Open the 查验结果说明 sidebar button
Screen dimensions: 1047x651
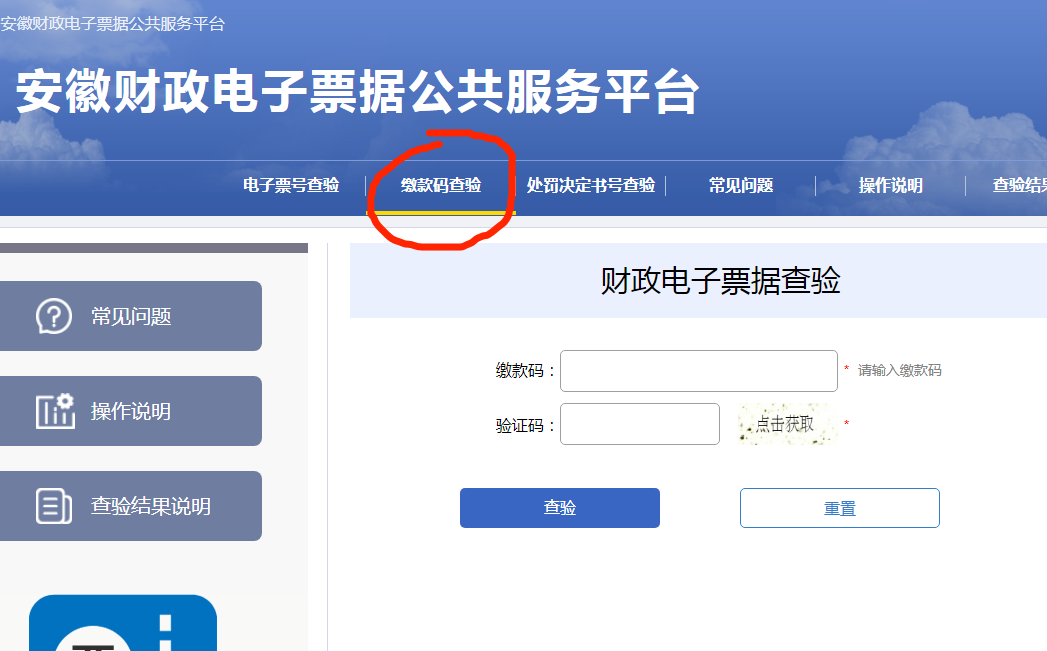click(131, 506)
